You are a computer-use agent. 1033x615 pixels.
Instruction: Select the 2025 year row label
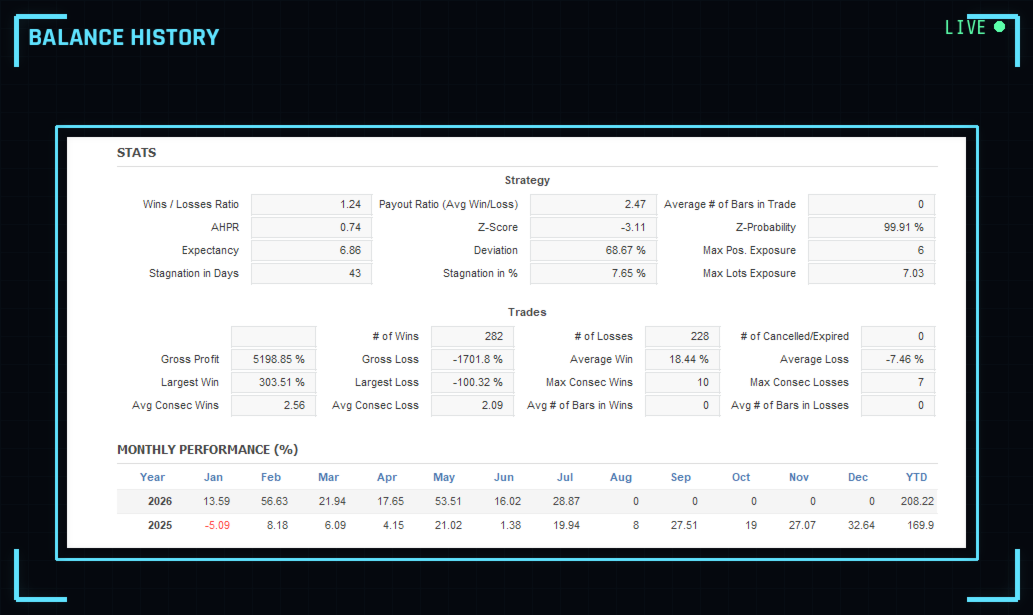(160, 525)
